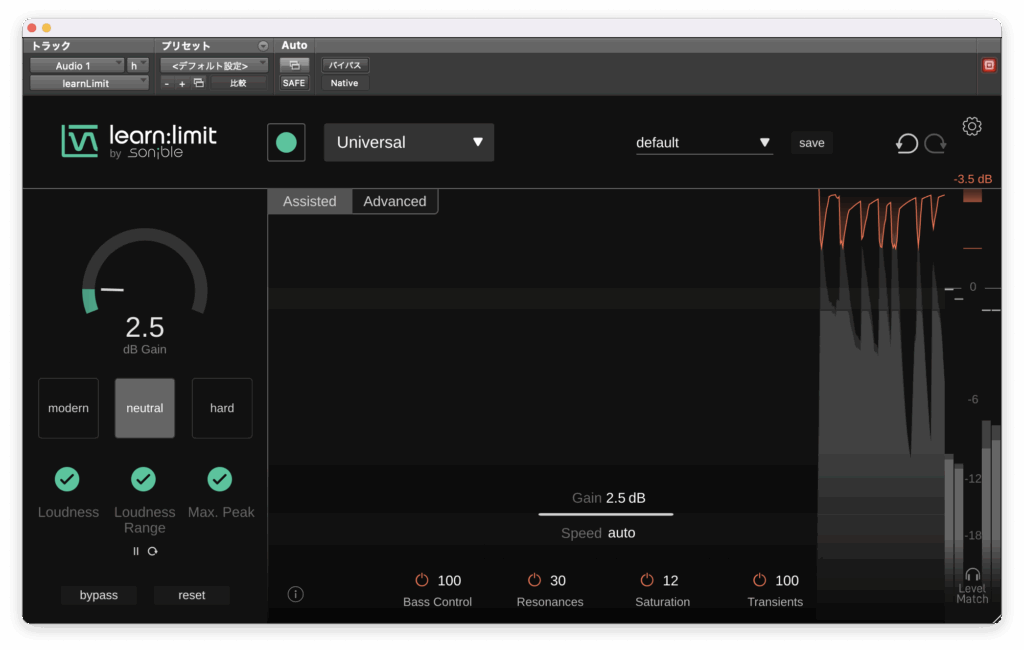Open the Universal profile dropdown
This screenshot has width=1024, height=650.
(x=409, y=142)
